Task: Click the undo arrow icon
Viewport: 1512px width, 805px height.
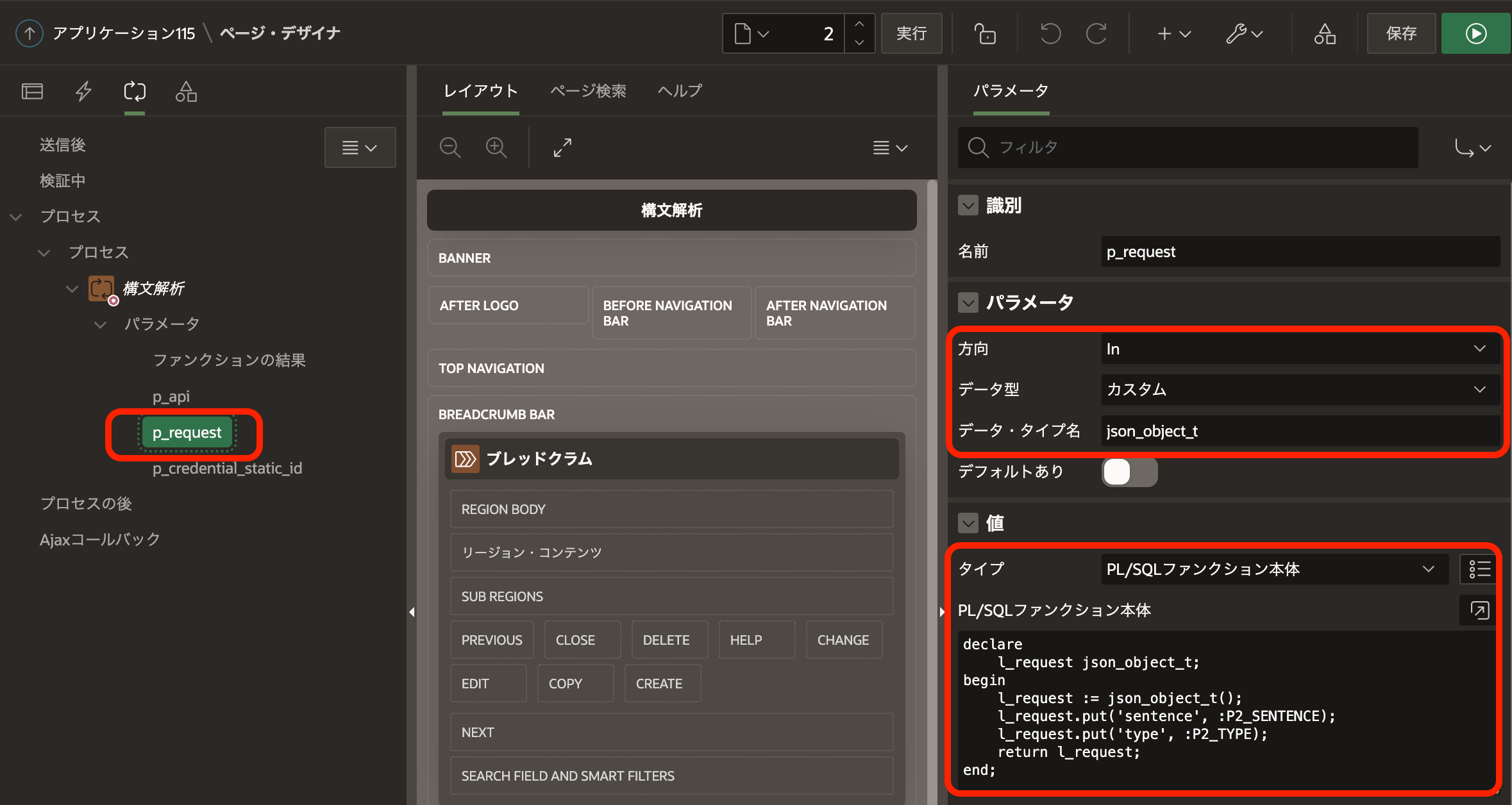Action: [x=1050, y=33]
